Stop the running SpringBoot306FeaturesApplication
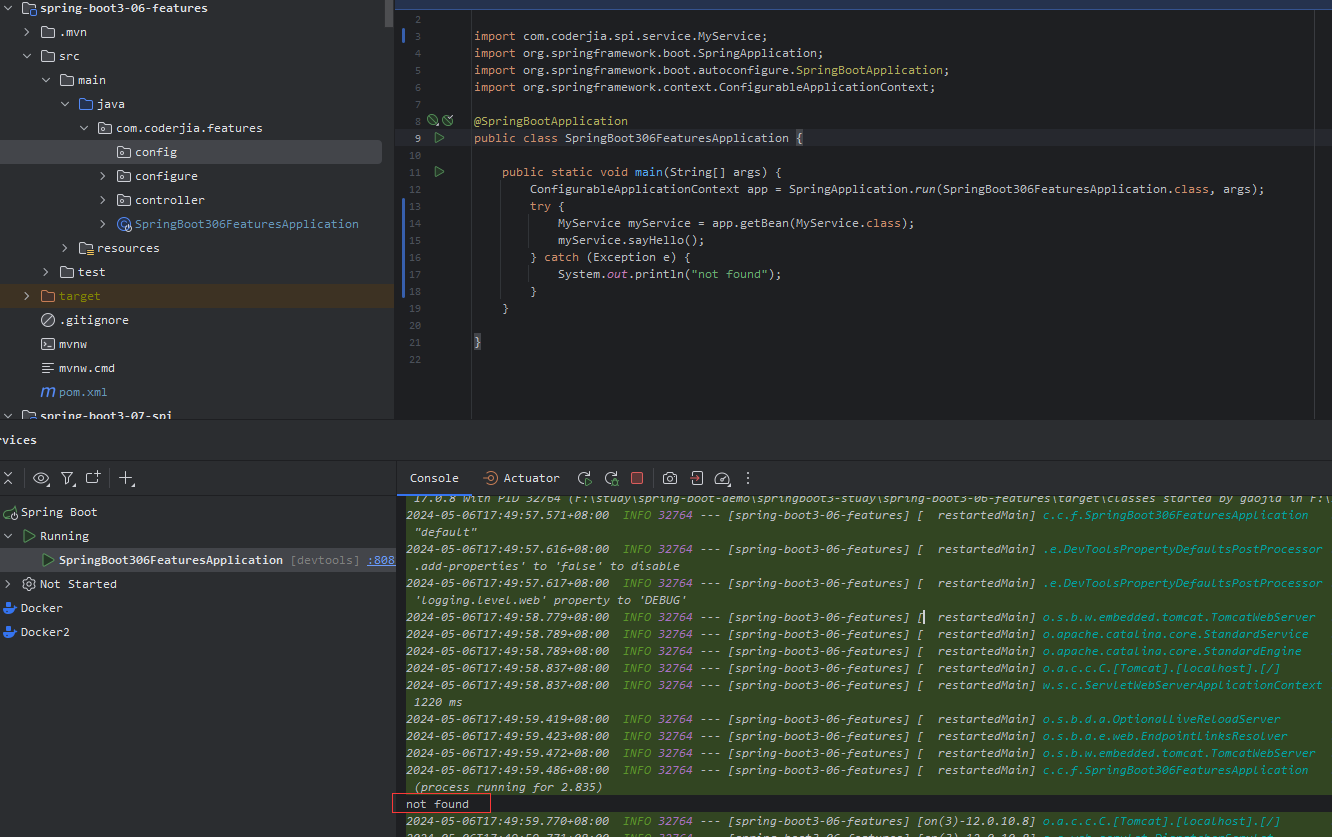 [637, 478]
